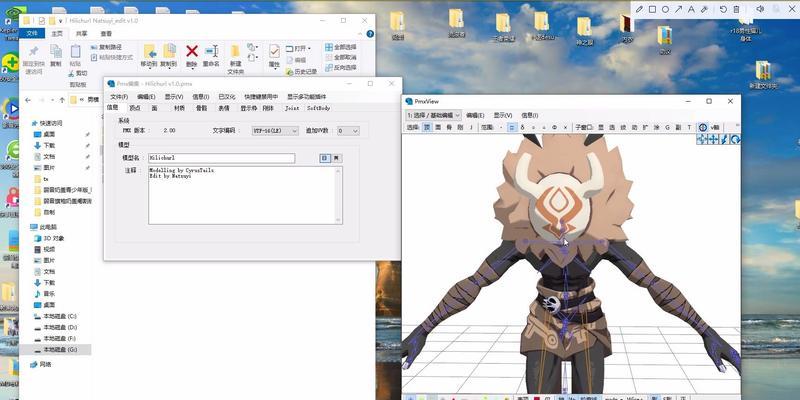This screenshot has width=800, height=400.
Task: Switch to 查看 ribbon tab in Explorer
Action: point(106,33)
